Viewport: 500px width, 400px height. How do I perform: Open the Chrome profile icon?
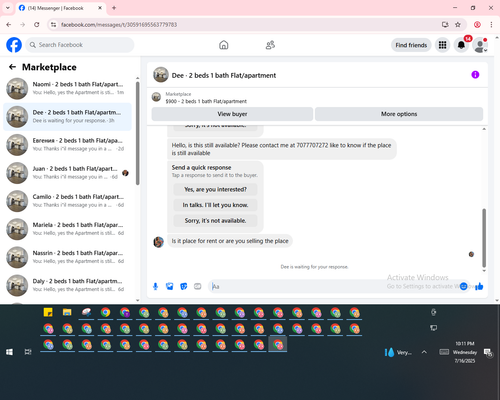tap(477, 24)
